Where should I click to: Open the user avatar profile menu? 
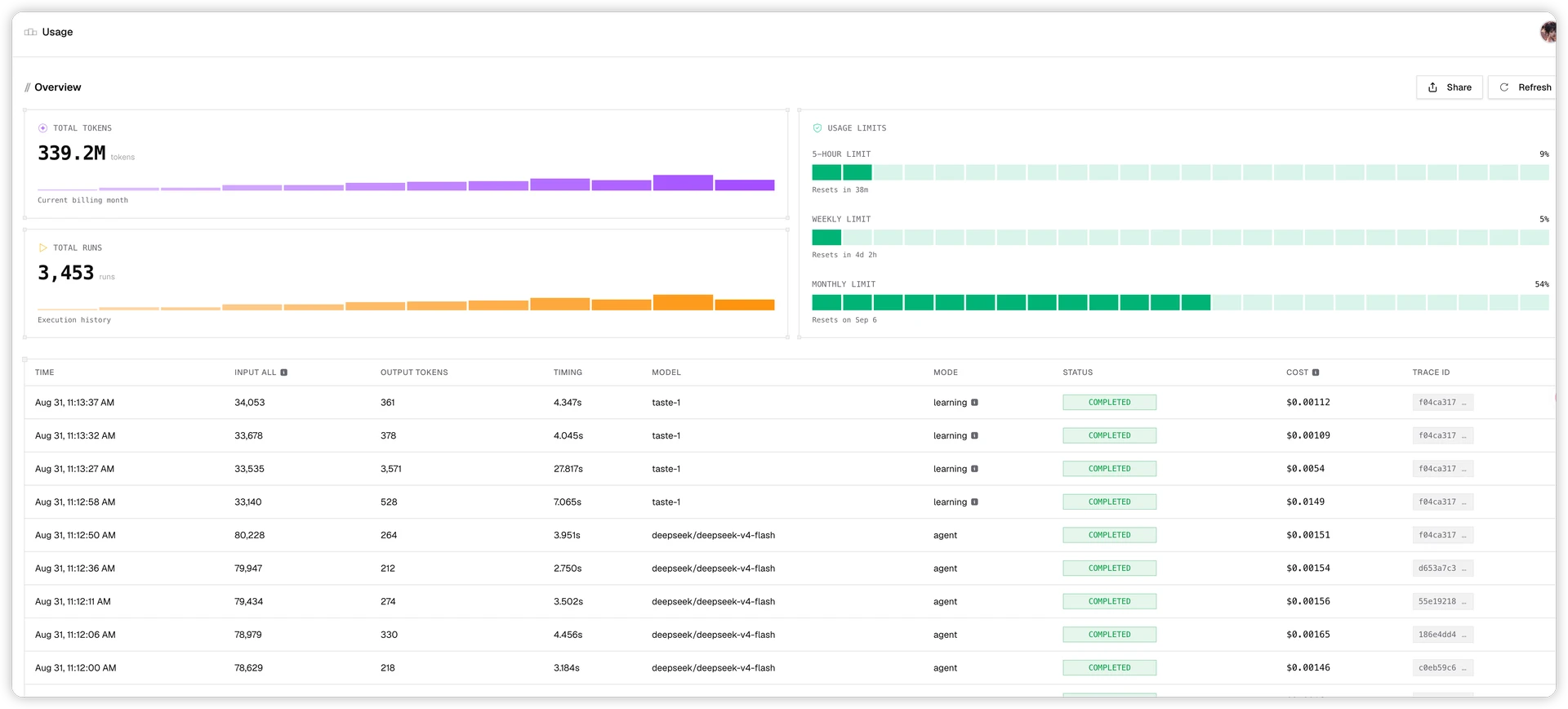point(1548,32)
